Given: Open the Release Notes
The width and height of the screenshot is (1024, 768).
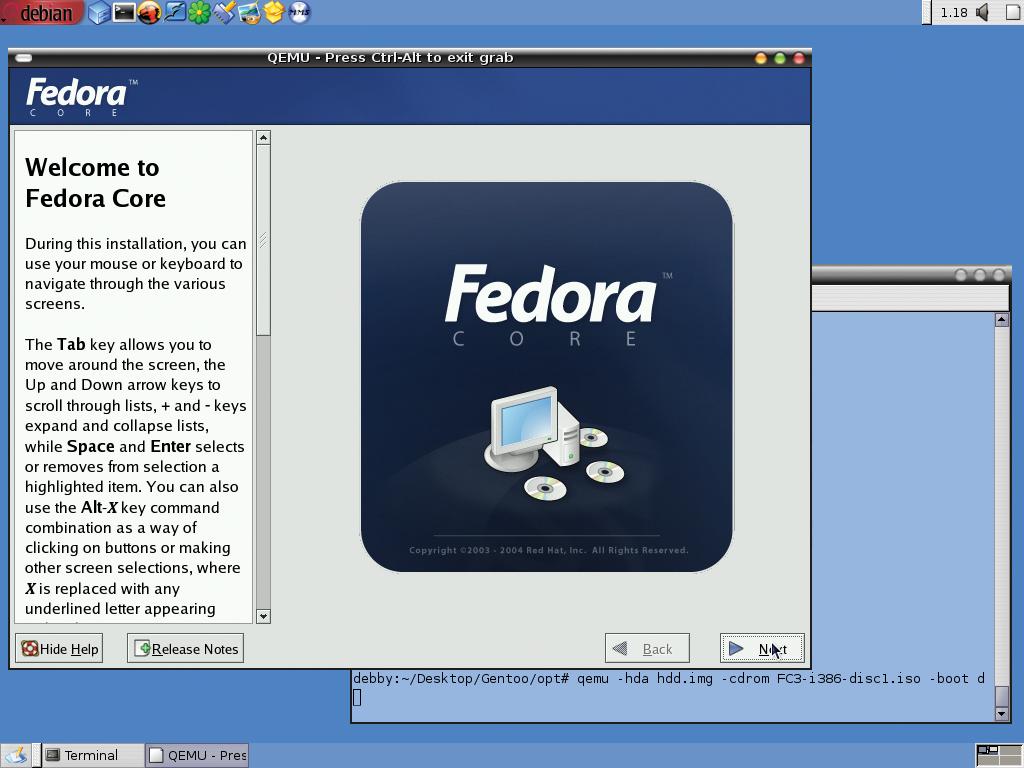Looking at the screenshot, I should (185, 648).
